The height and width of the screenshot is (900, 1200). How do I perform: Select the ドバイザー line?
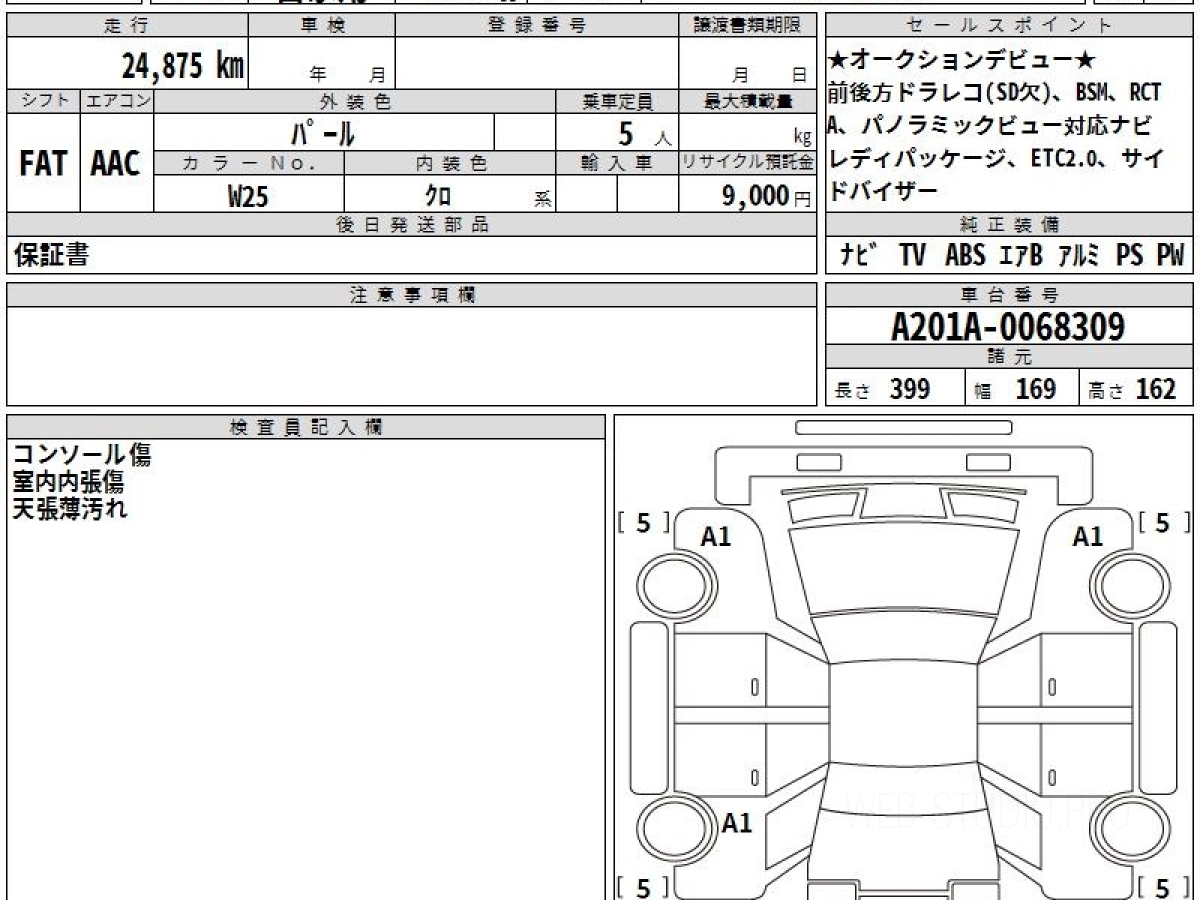point(883,190)
